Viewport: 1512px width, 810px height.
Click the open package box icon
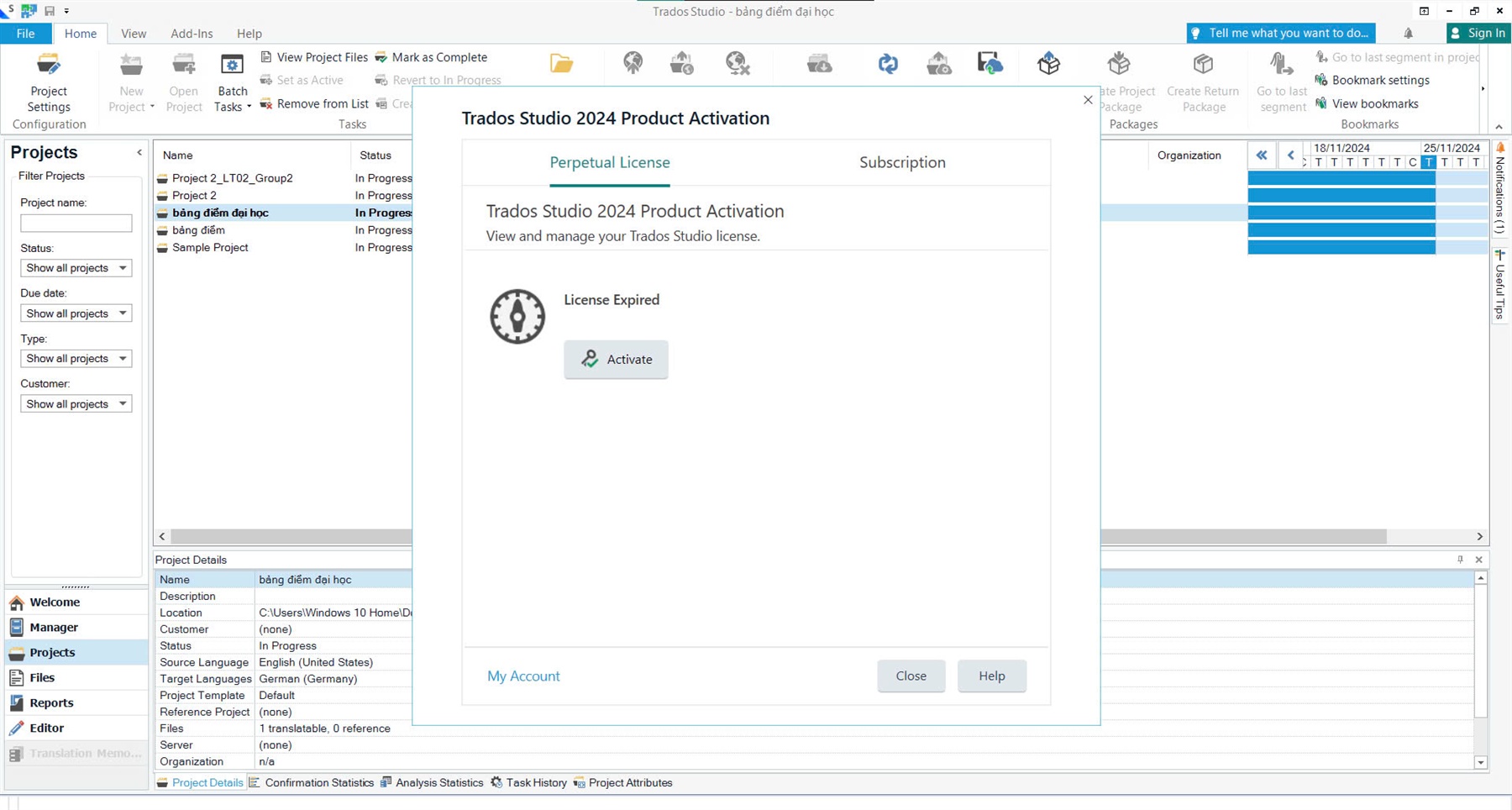coord(1048,63)
